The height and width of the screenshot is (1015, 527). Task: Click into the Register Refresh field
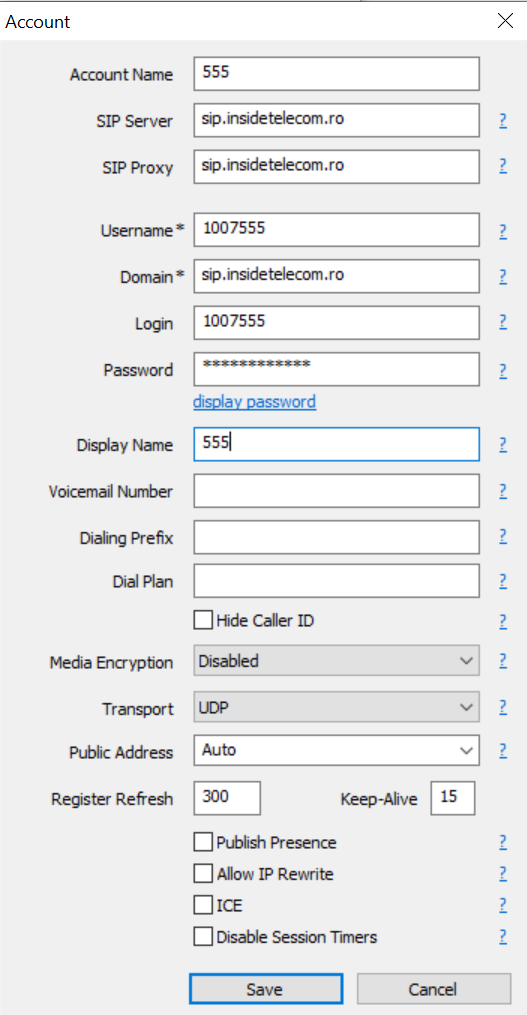tap(227, 798)
